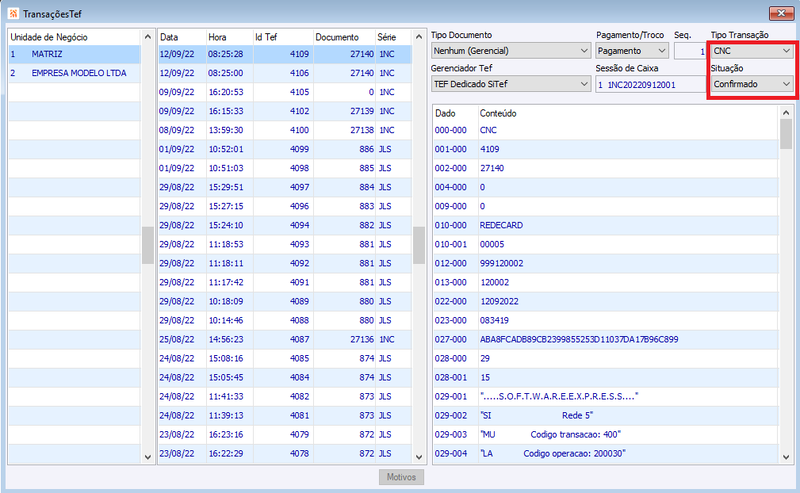Open the Tipo Transação CNC dropdown
This screenshot has height=493, width=800.
pyautogui.click(x=752, y=51)
